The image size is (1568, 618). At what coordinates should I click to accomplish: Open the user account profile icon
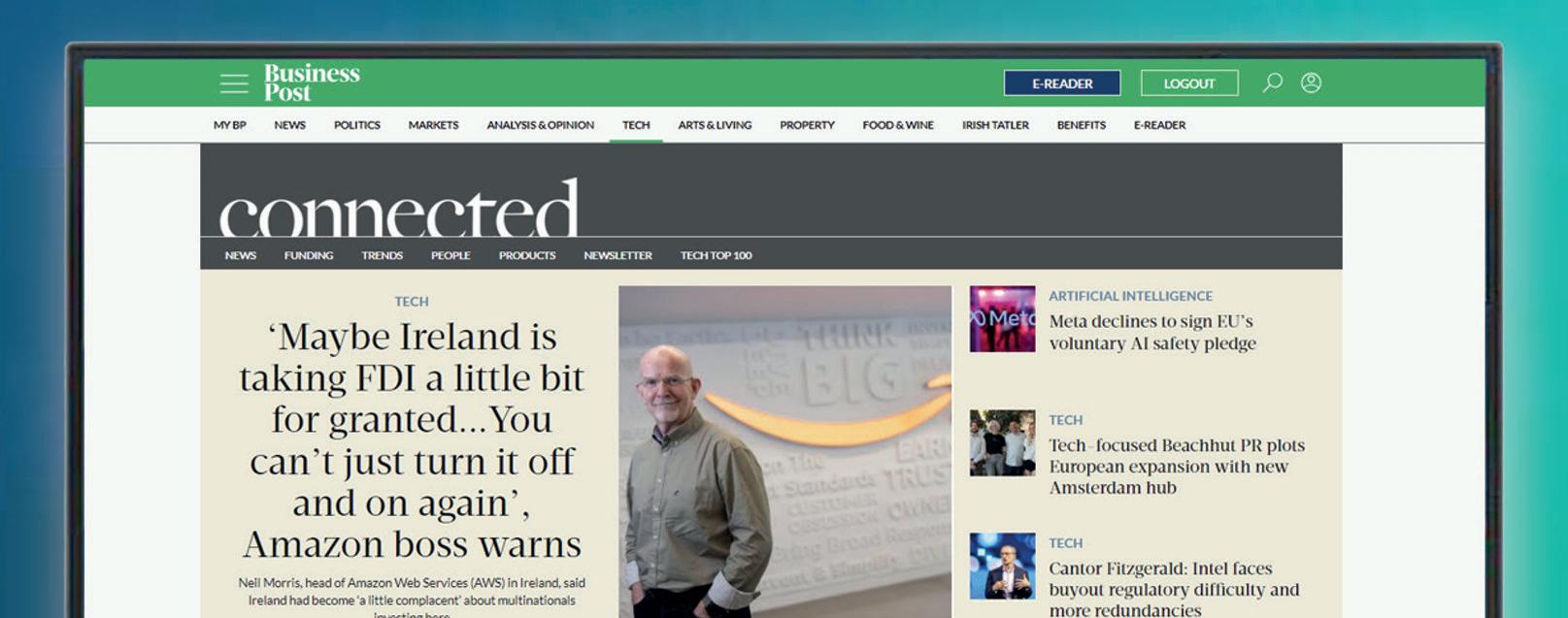pyautogui.click(x=1311, y=83)
